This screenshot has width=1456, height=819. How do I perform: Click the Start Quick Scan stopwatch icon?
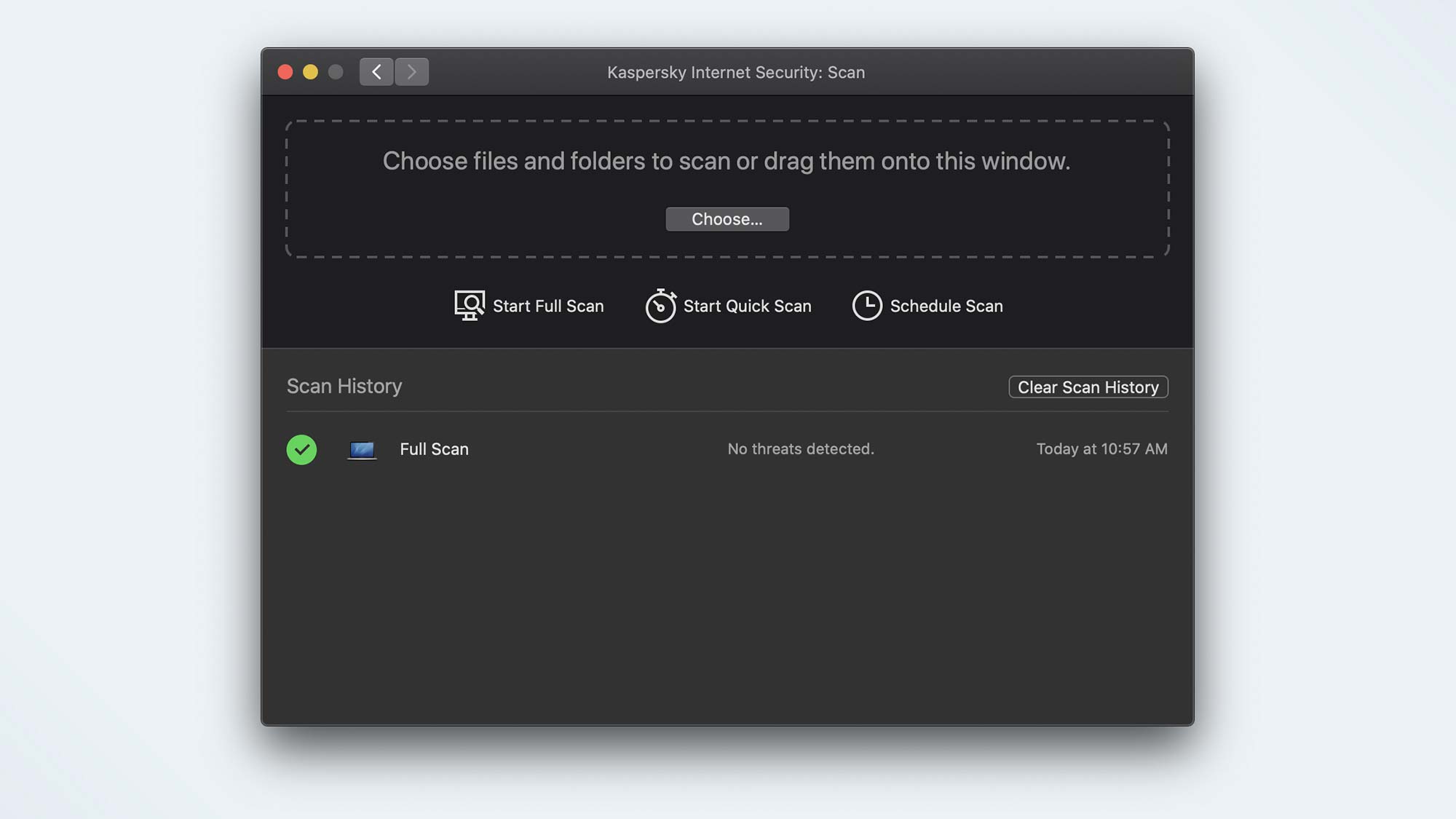pos(661,306)
